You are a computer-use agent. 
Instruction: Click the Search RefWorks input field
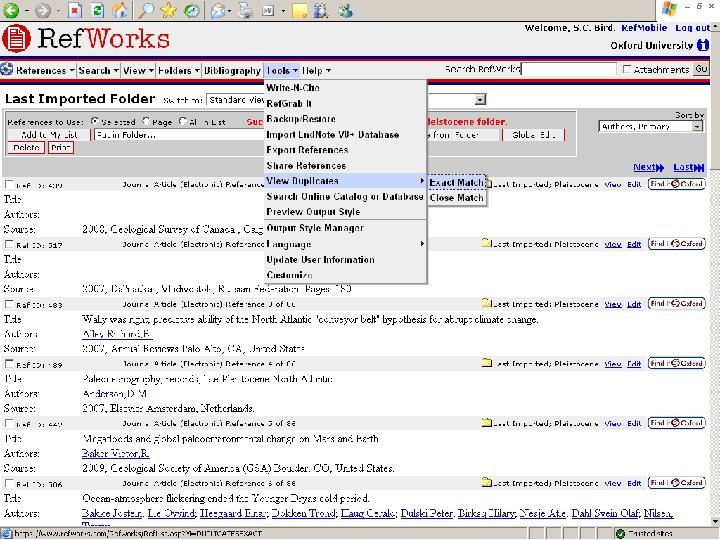[569, 69]
